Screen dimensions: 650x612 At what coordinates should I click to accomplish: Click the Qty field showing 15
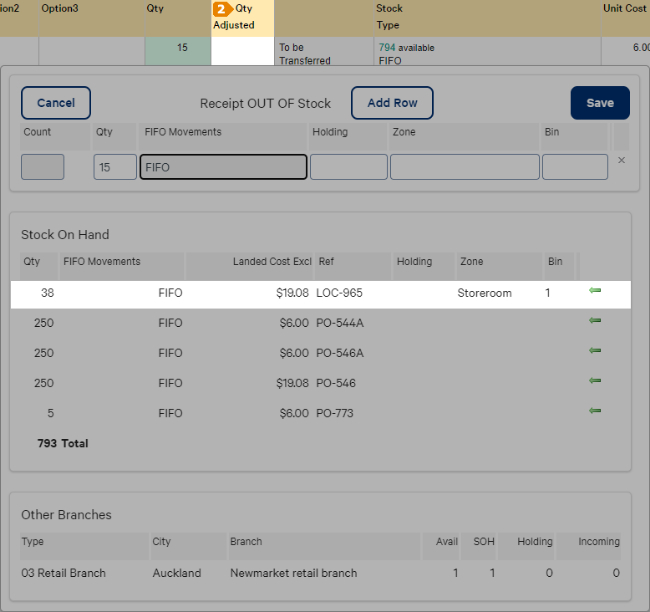(115, 167)
